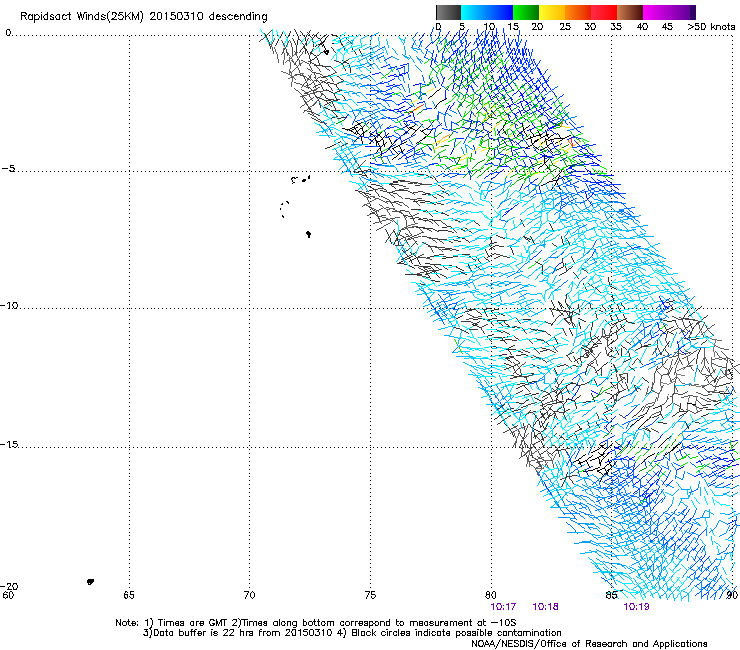This screenshot has width=740, height=650.
Task: Click the '-10' latitude axis label
Action: (x=9, y=305)
